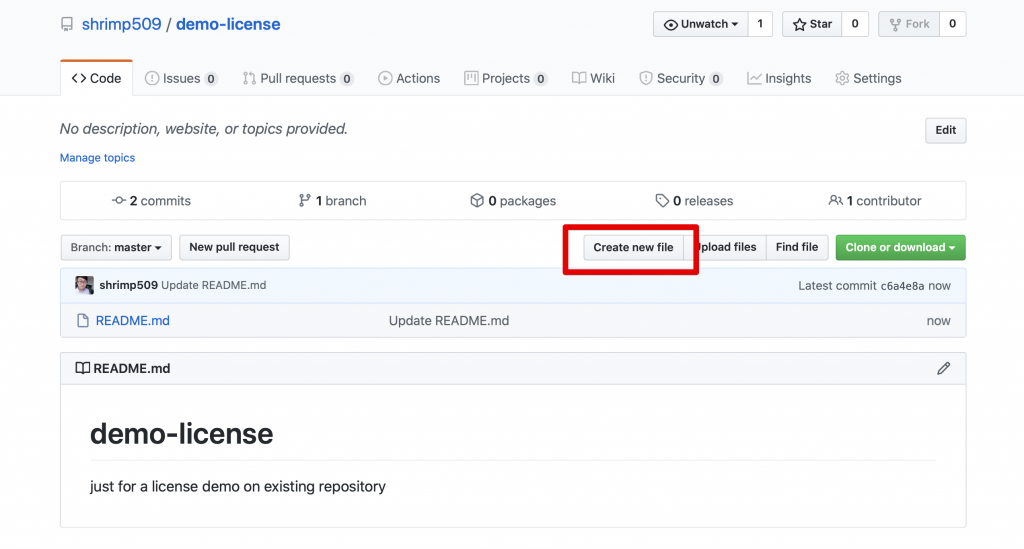
Task: Open the repository Settings tab
Action: pos(868,78)
